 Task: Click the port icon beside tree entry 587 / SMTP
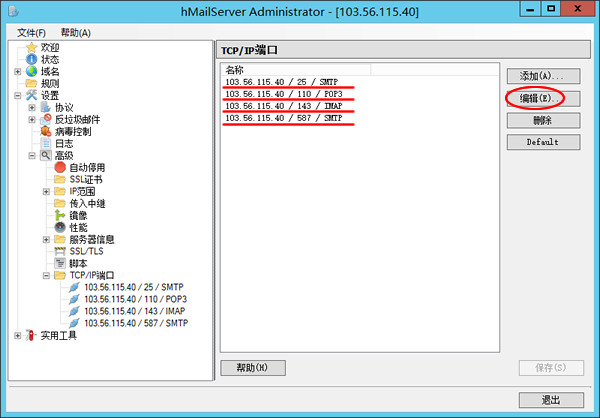74,323
